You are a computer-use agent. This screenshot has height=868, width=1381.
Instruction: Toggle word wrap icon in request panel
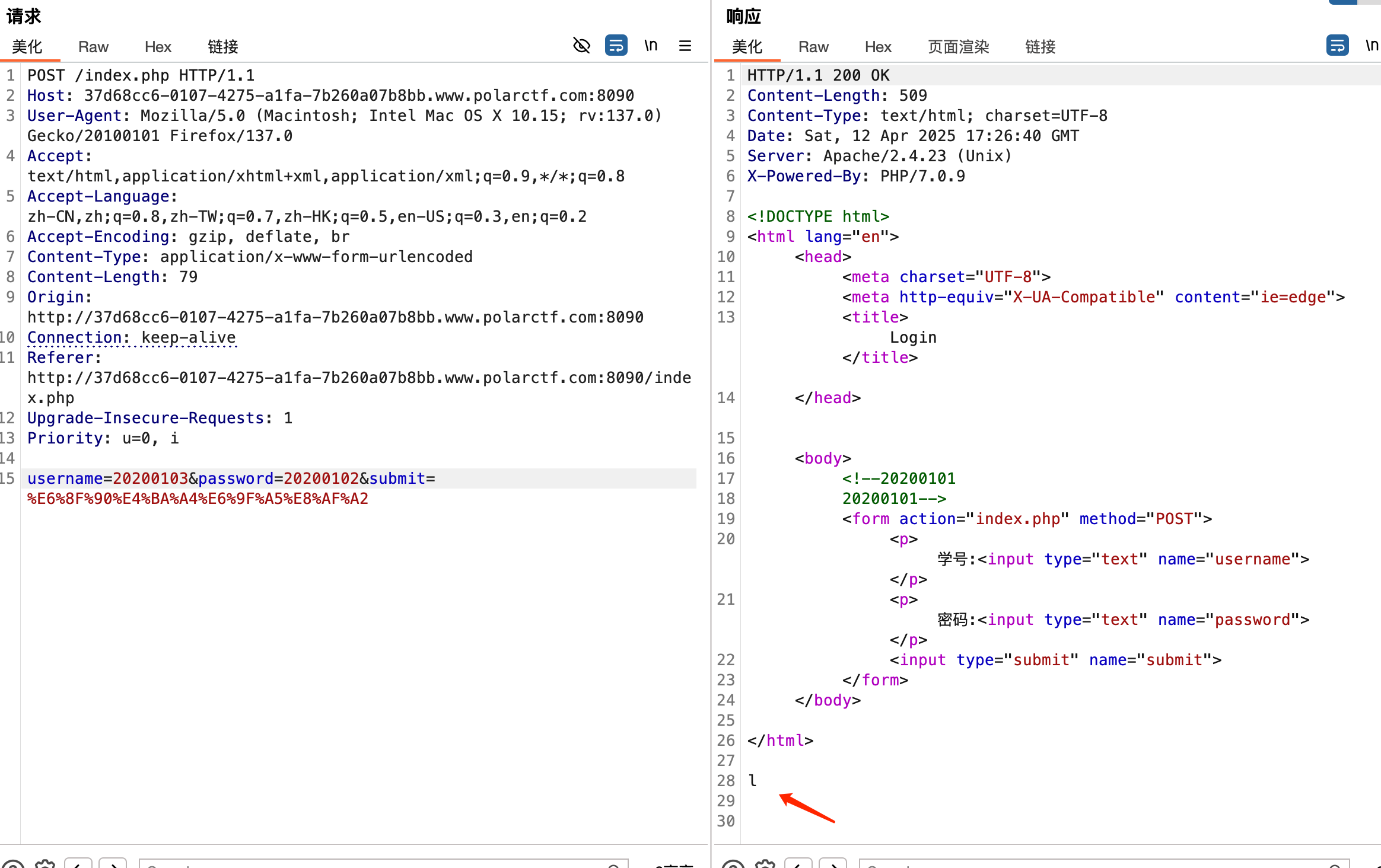point(616,45)
